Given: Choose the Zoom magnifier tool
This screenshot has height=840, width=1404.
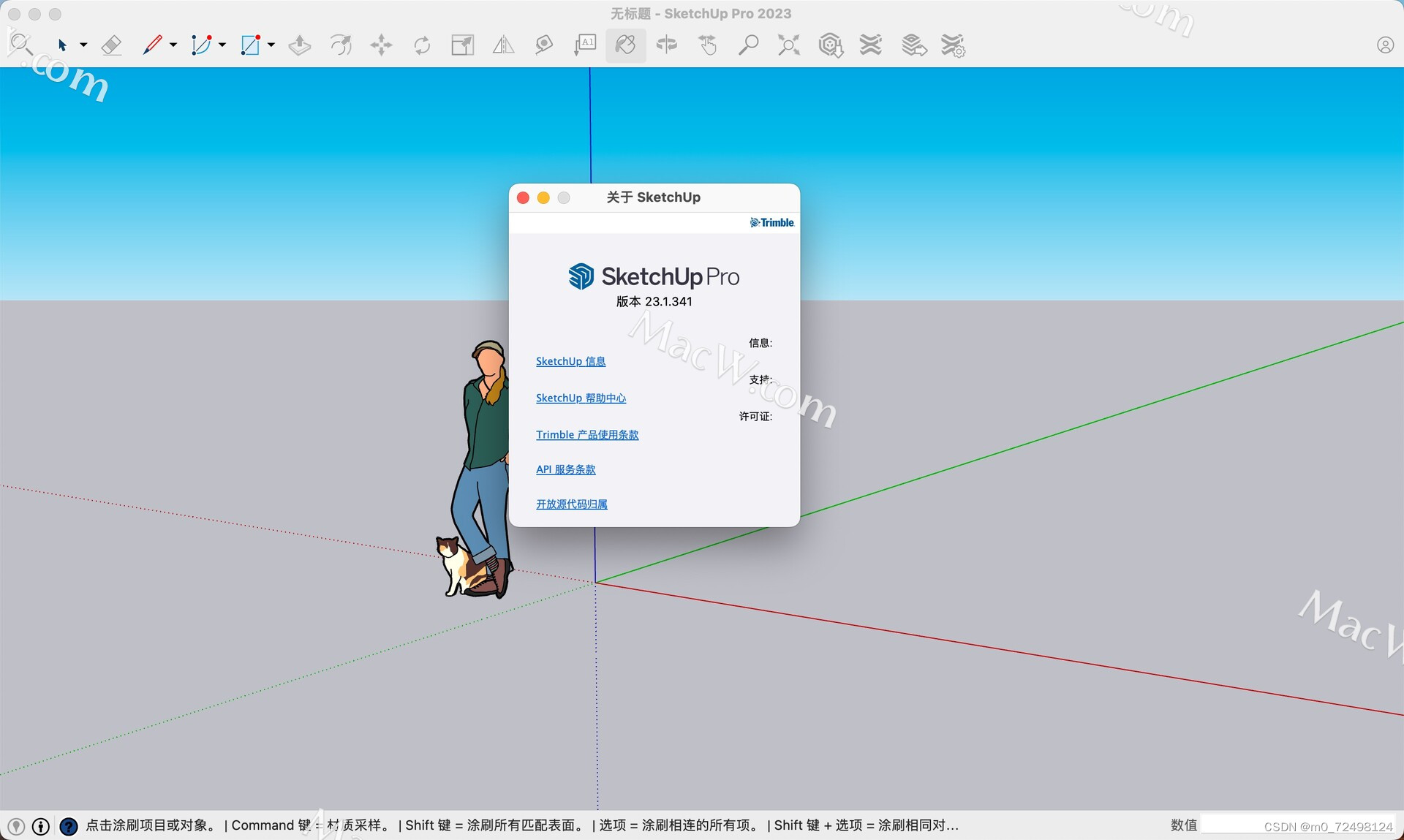Looking at the screenshot, I should point(748,45).
